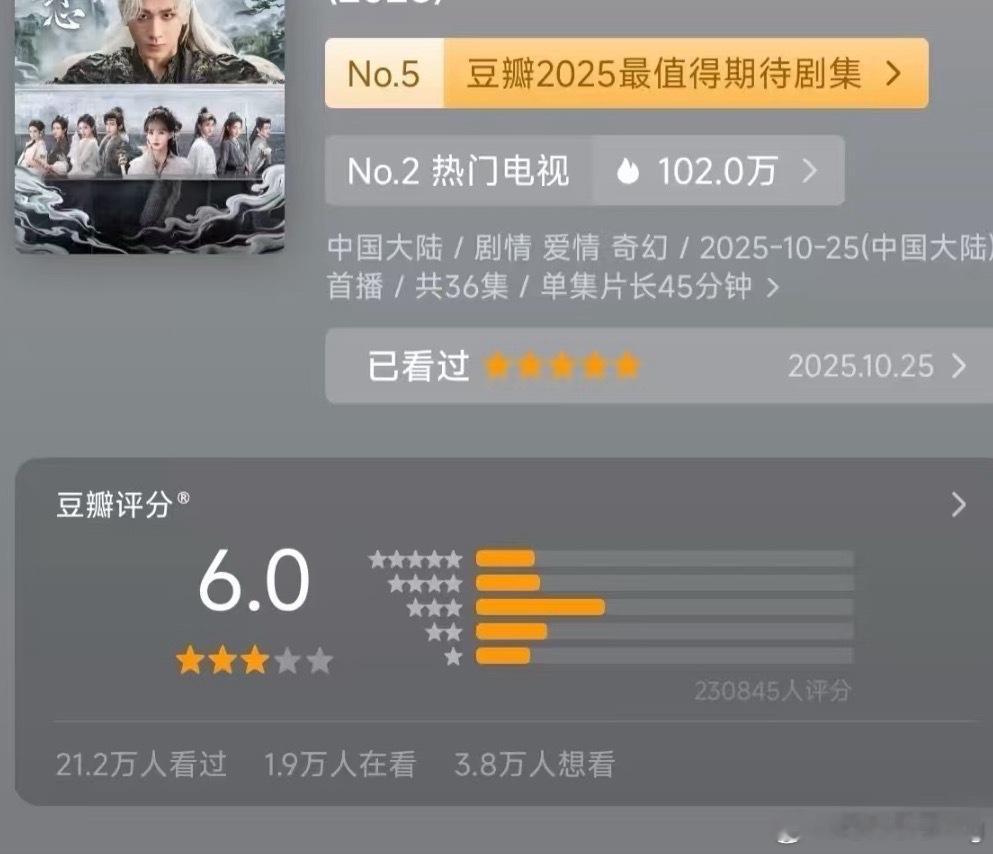This screenshot has width=993, height=854.
Task: Click the flame heat icon beside 102.0万
Action: (x=628, y=170)
